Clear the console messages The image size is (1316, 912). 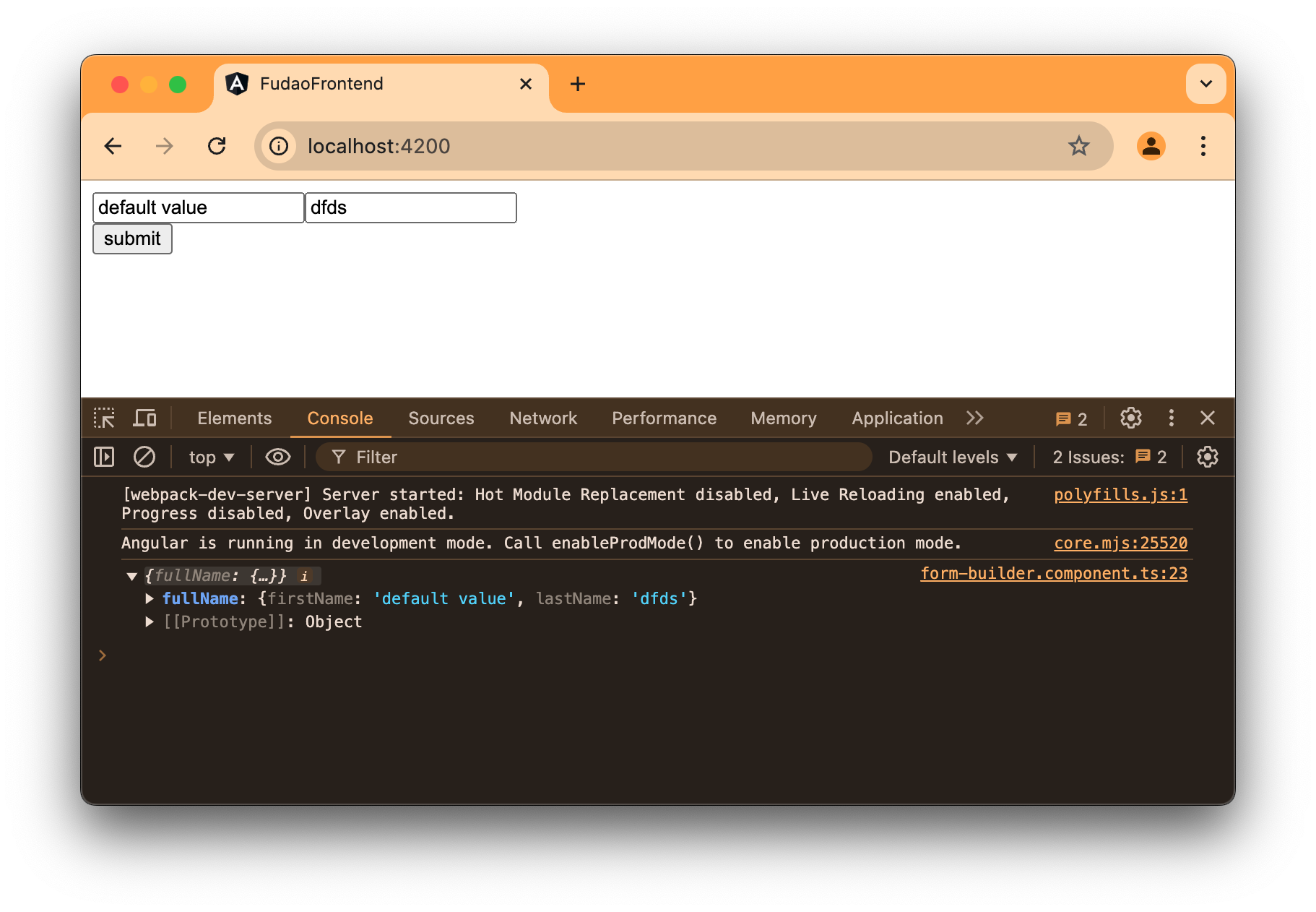tap(144, 457)
